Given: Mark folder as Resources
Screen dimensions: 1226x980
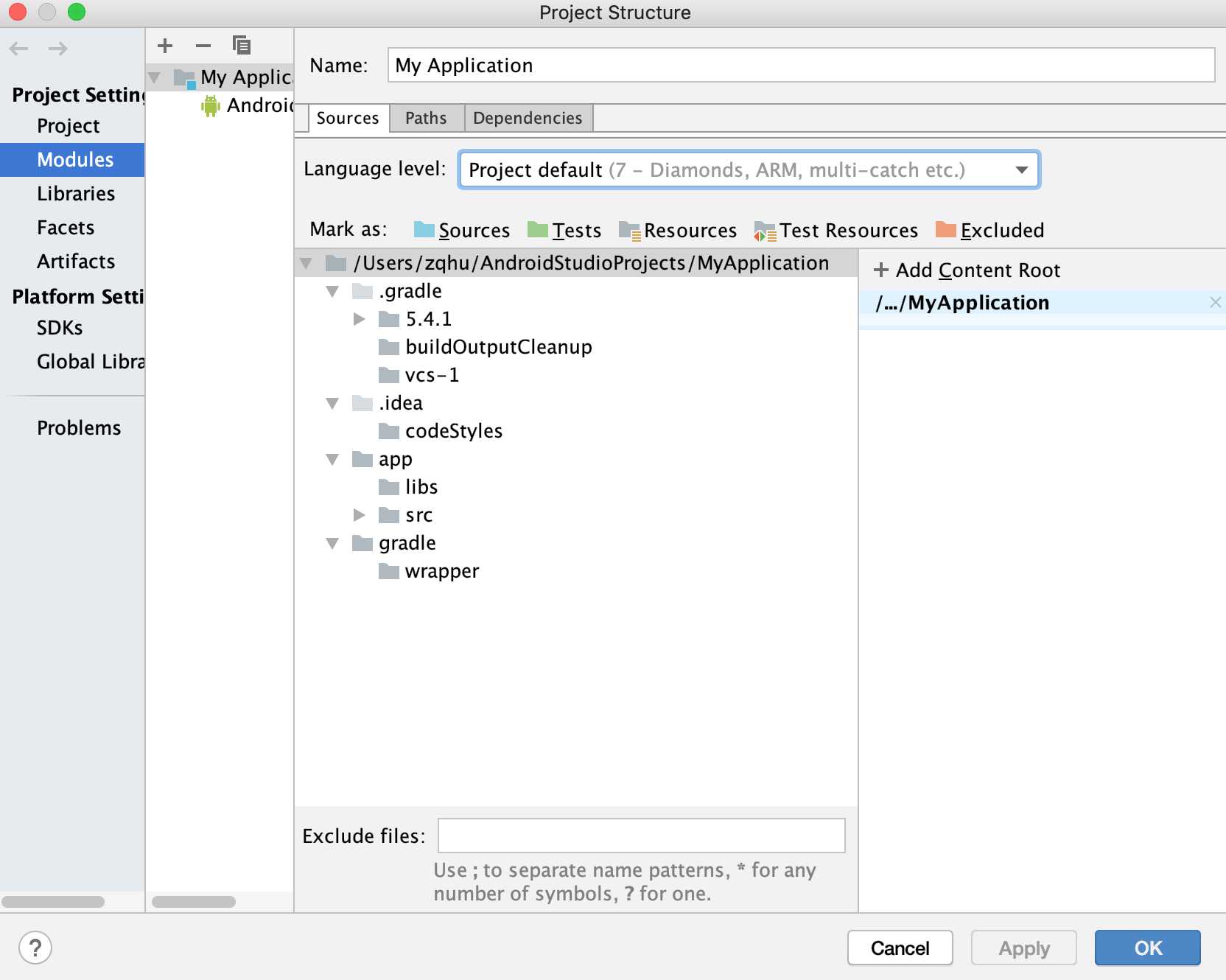Looking at the screenshot, I should [678, 231].
